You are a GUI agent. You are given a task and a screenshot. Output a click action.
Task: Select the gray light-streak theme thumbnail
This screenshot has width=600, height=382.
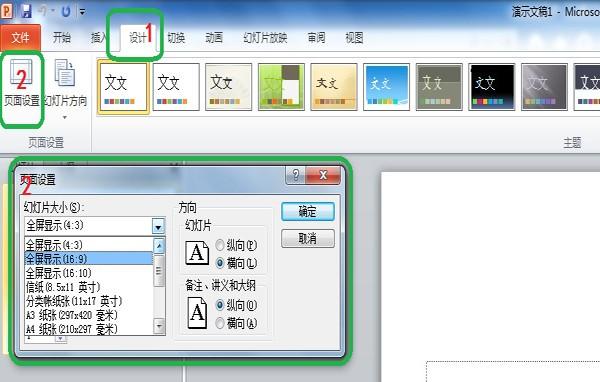pyautogui.click(x=544, y=87)
